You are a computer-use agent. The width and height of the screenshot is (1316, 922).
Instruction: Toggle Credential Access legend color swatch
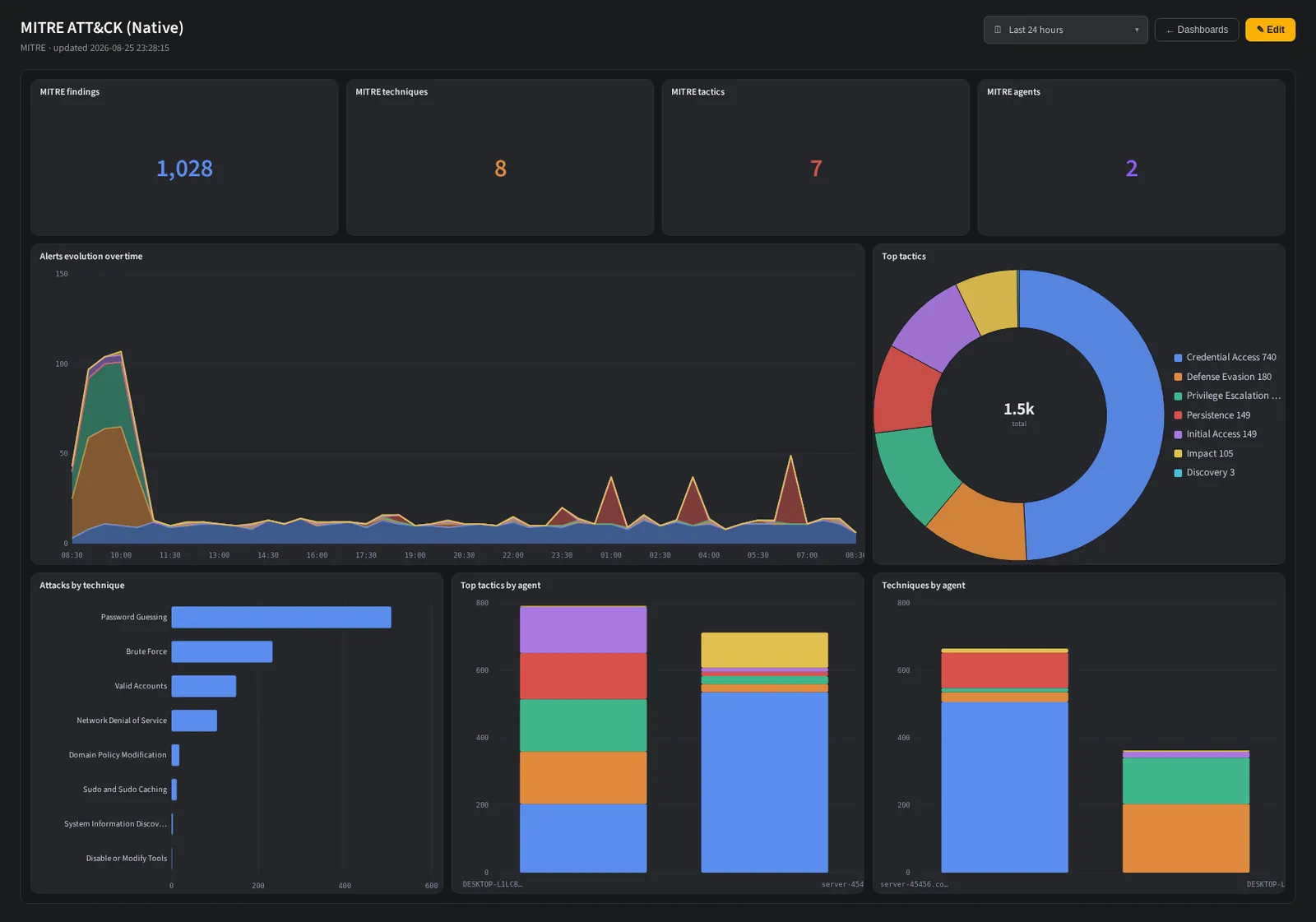(x=1178, y=358)
